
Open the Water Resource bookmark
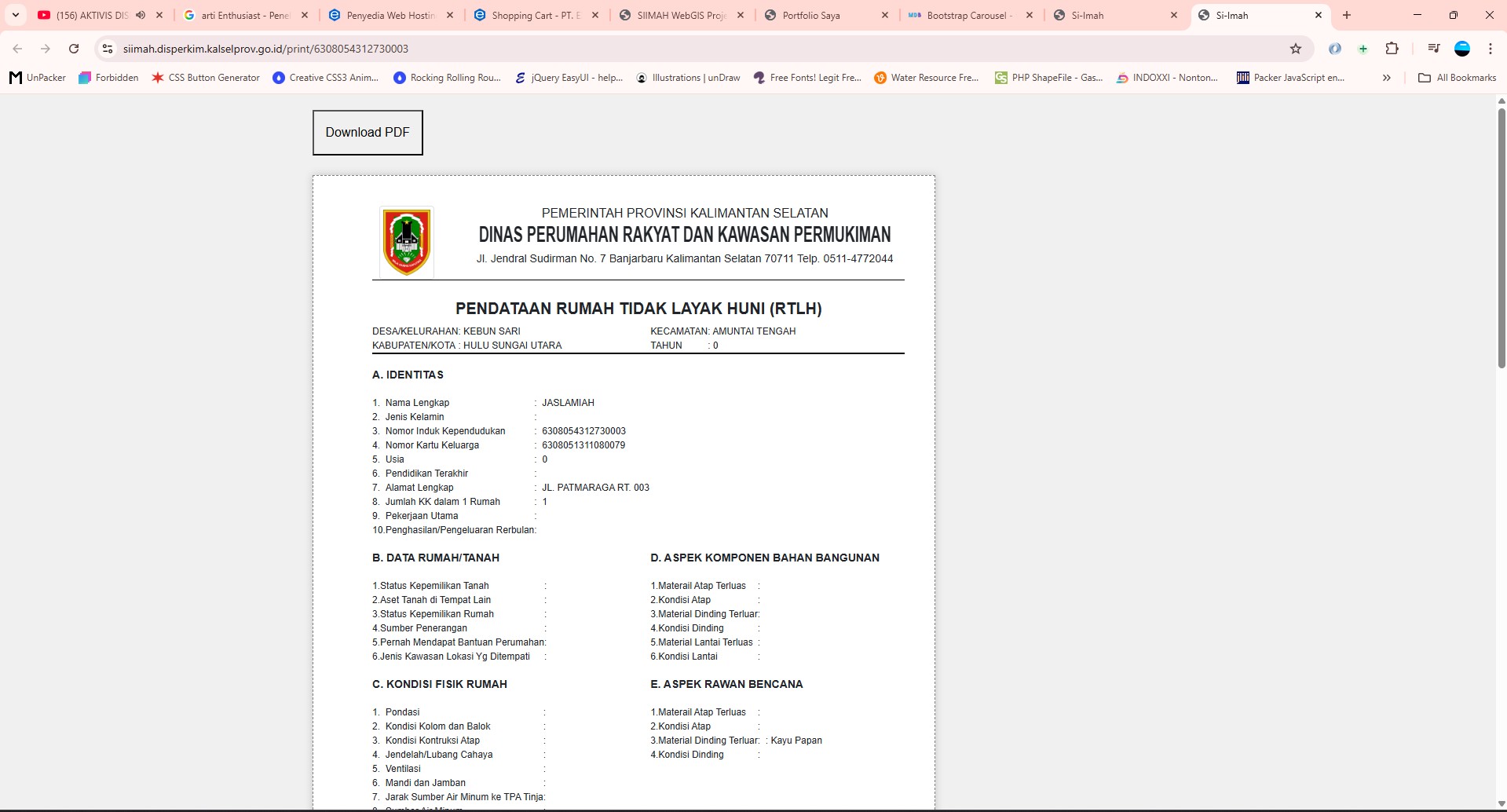point(926,78)
